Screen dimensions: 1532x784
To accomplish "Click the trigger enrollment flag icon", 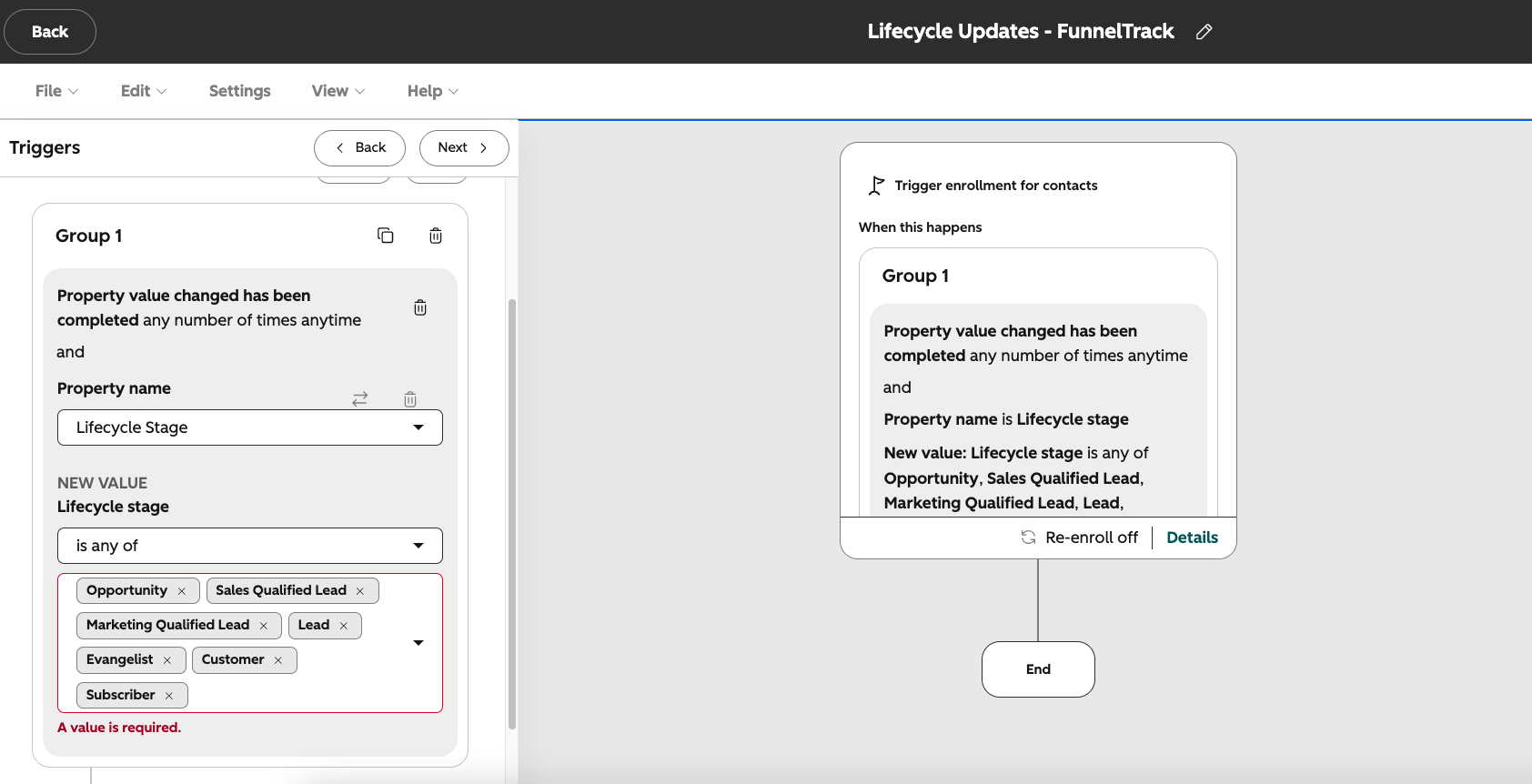I will point(876,186).
